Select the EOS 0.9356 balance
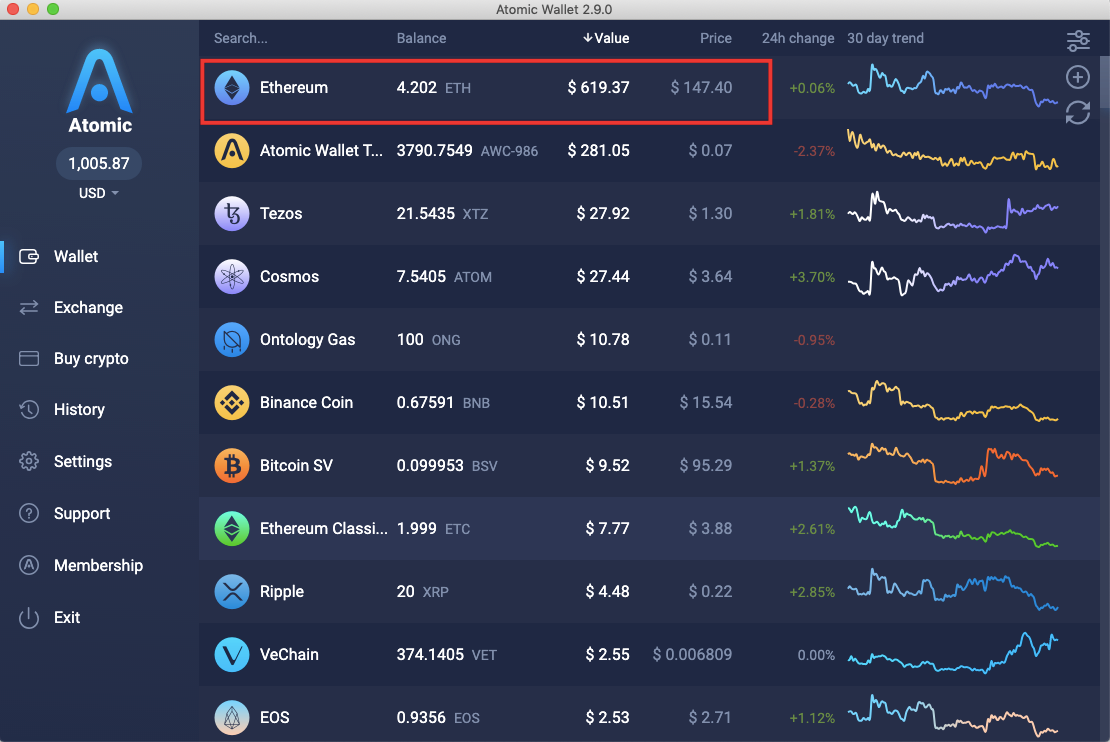 point(438,718)
